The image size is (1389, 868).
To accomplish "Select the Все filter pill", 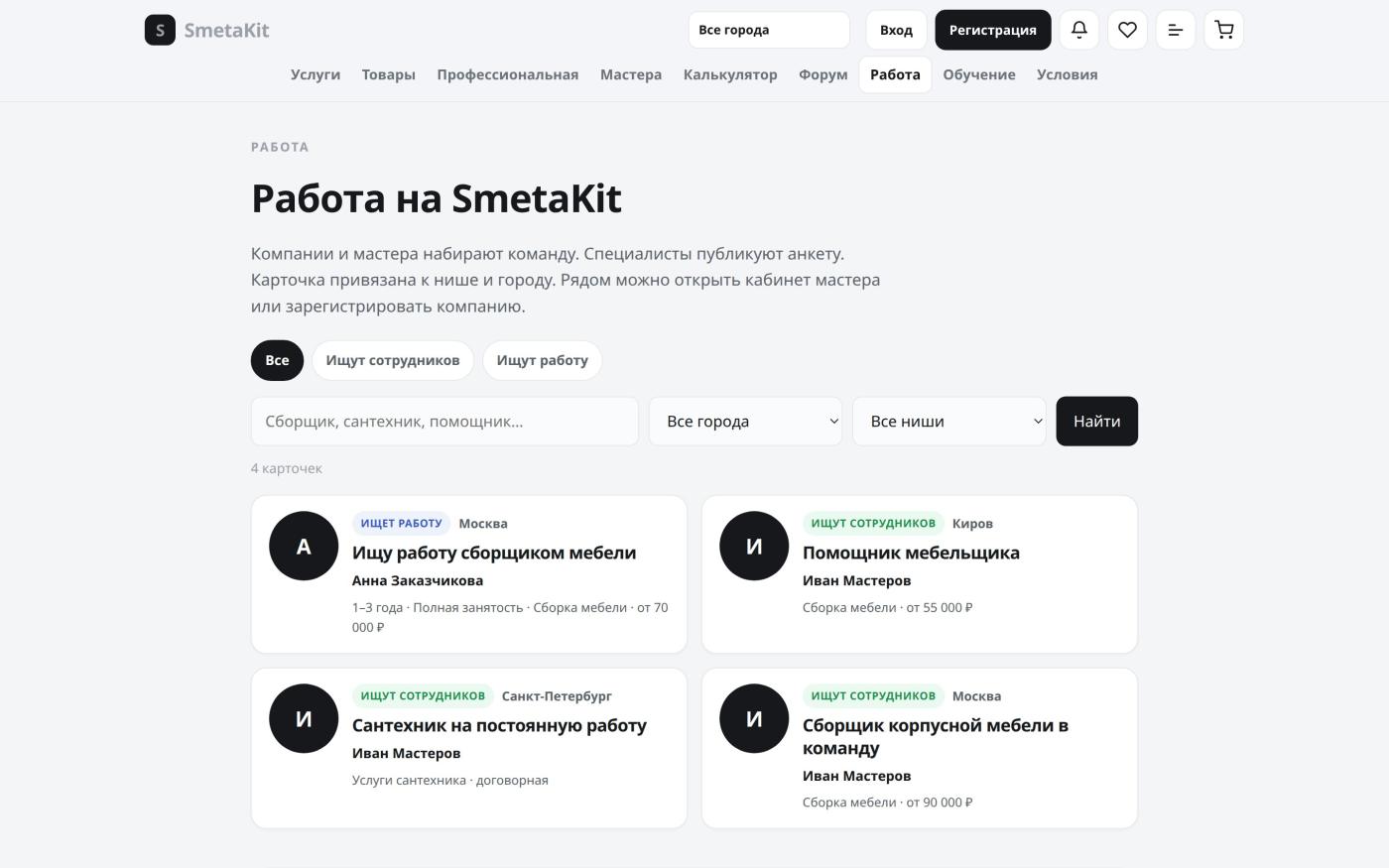I will 277,360.
